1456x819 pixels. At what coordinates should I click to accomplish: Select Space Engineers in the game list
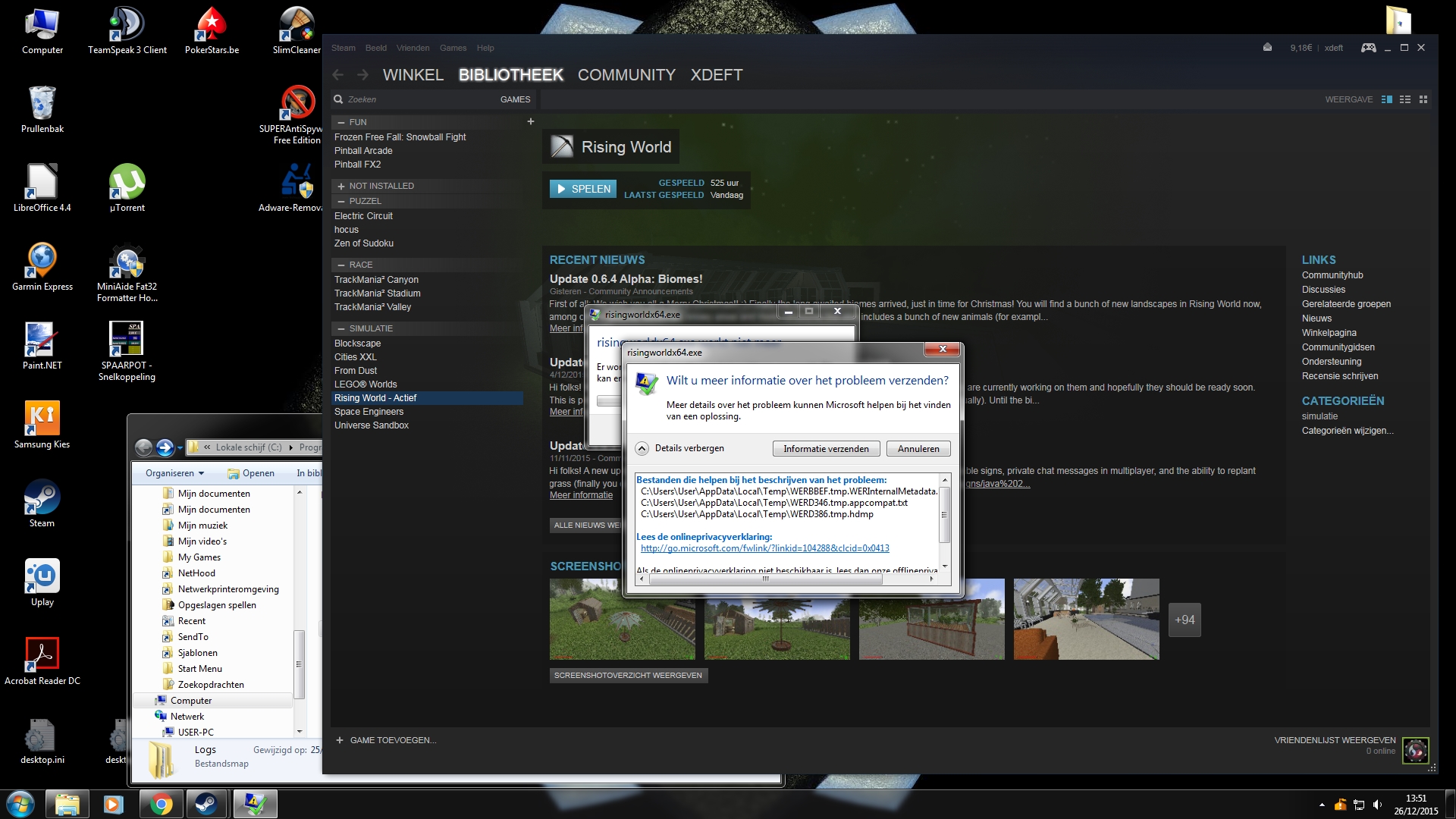point(369,412)
